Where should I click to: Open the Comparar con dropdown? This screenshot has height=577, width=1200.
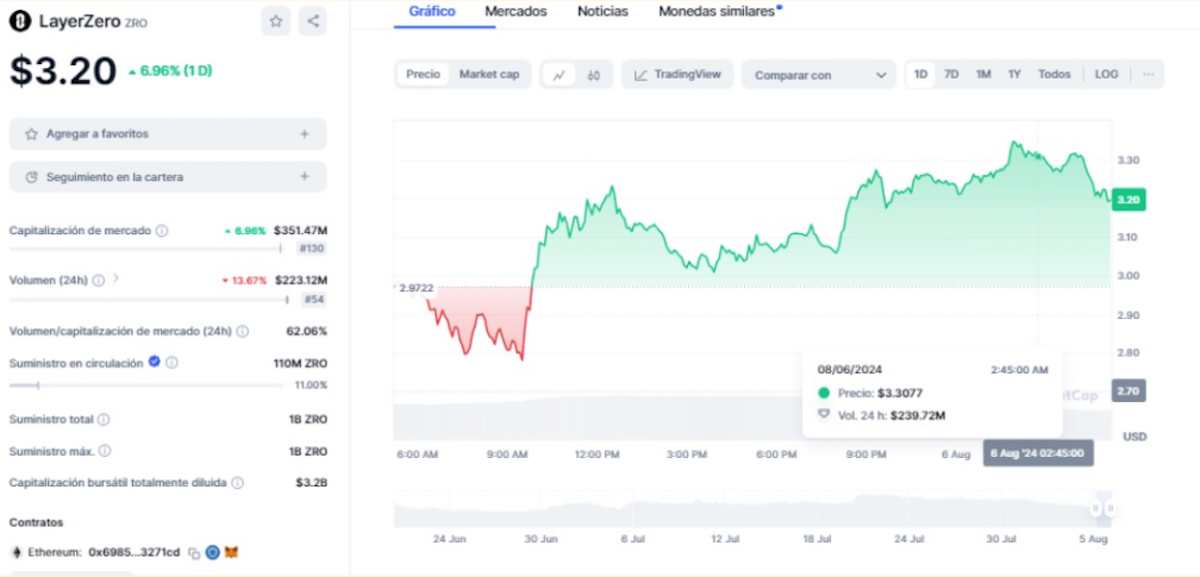pos(819,75)
